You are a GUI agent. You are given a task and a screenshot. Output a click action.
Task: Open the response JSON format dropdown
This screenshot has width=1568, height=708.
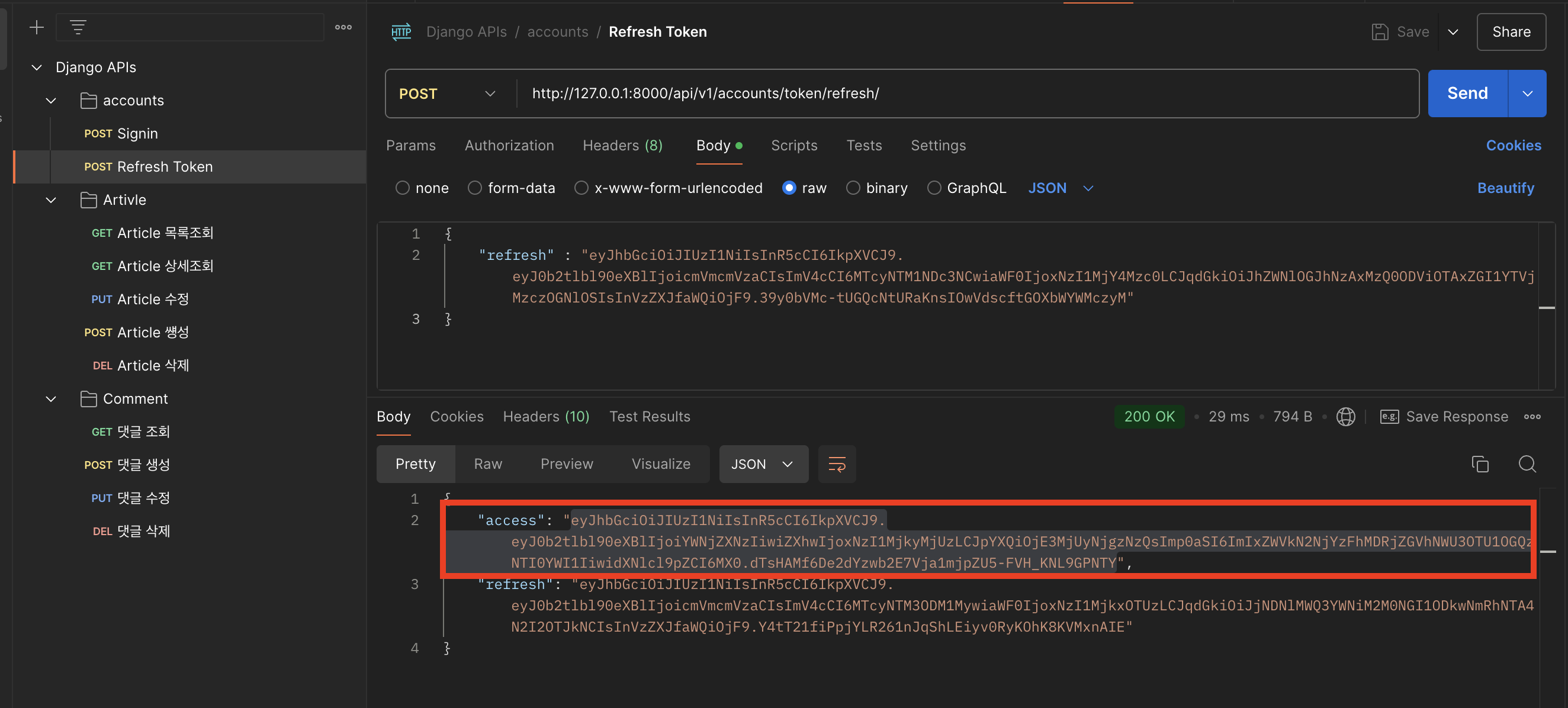click(x=763, y=464)
